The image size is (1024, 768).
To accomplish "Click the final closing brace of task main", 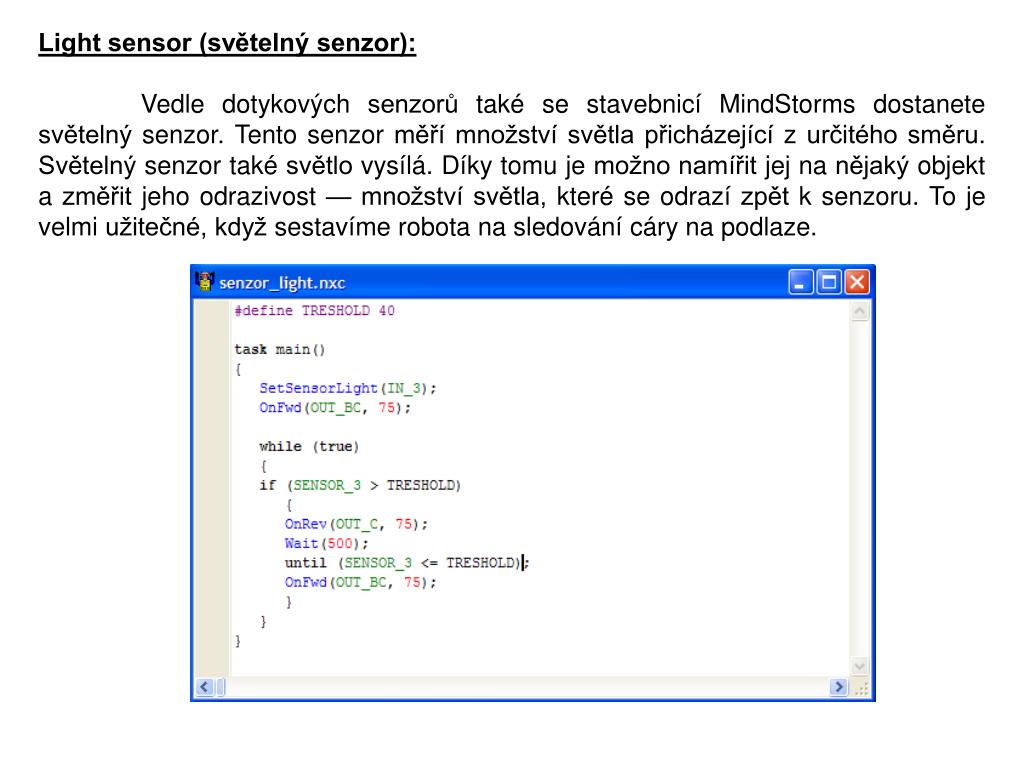I will click(x=238, y=641).
